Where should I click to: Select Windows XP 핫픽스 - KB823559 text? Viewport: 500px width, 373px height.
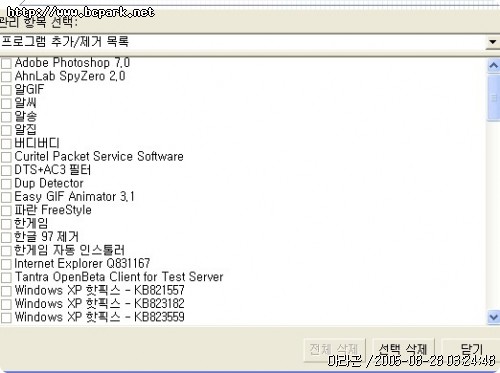[x=99, y=317]
